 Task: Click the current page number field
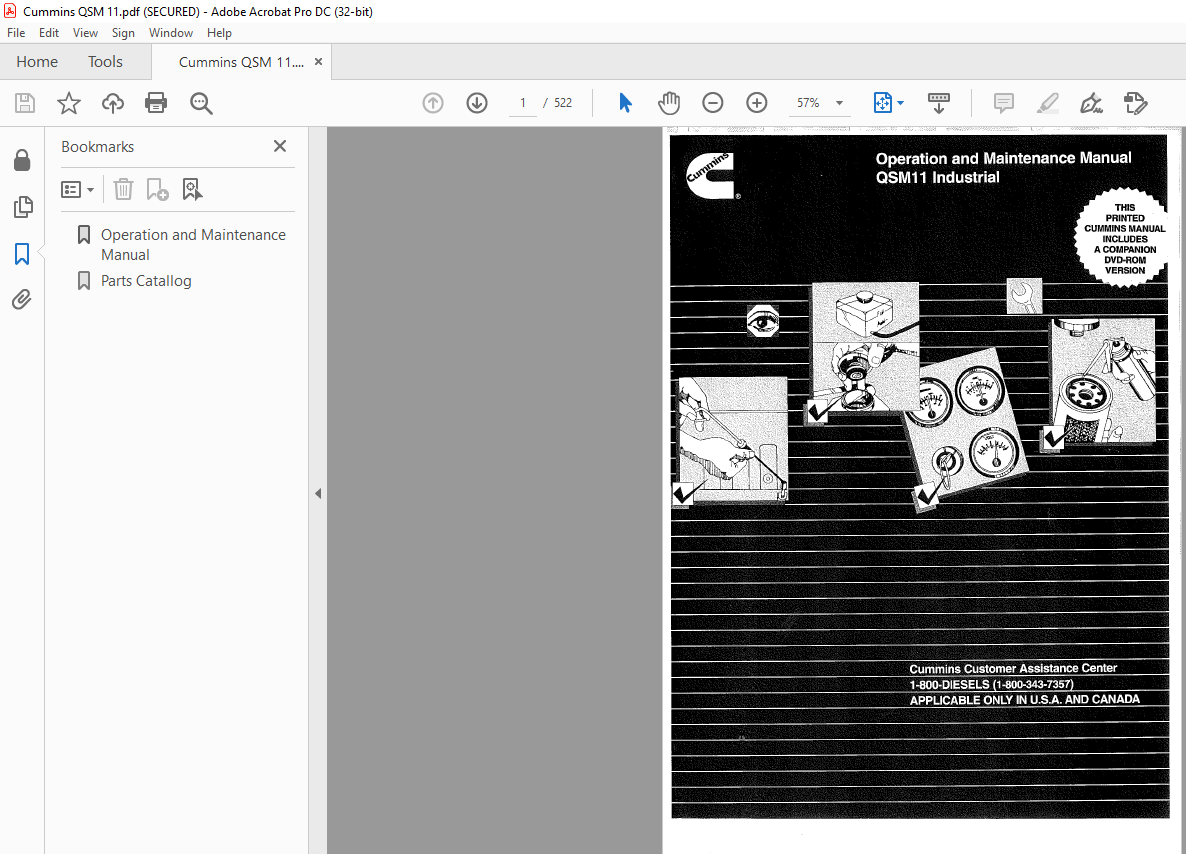[x=523, y=103]
